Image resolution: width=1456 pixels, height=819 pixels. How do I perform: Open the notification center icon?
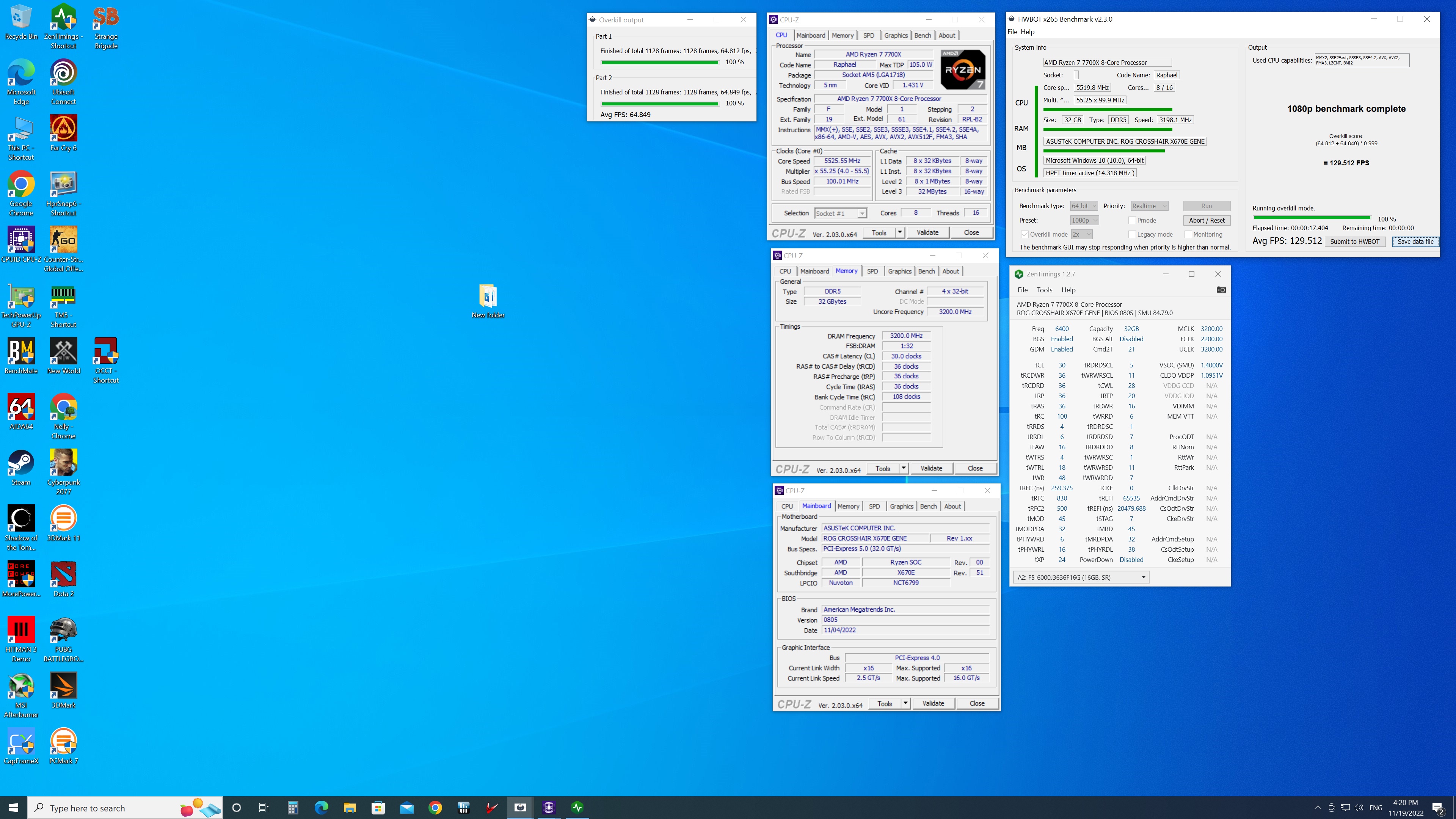pos(1438,808)
